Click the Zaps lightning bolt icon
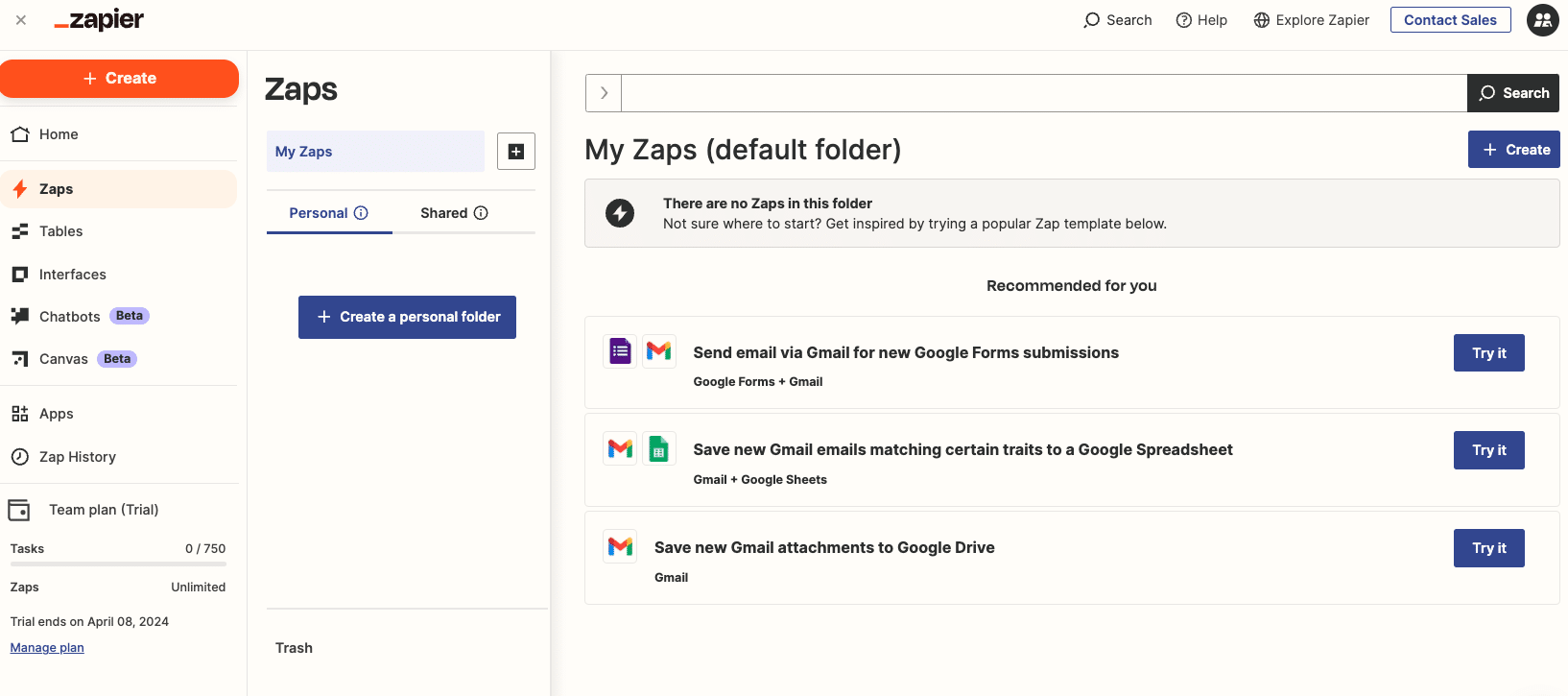The height and width of the screenshot is (696, 1568). 19,189
